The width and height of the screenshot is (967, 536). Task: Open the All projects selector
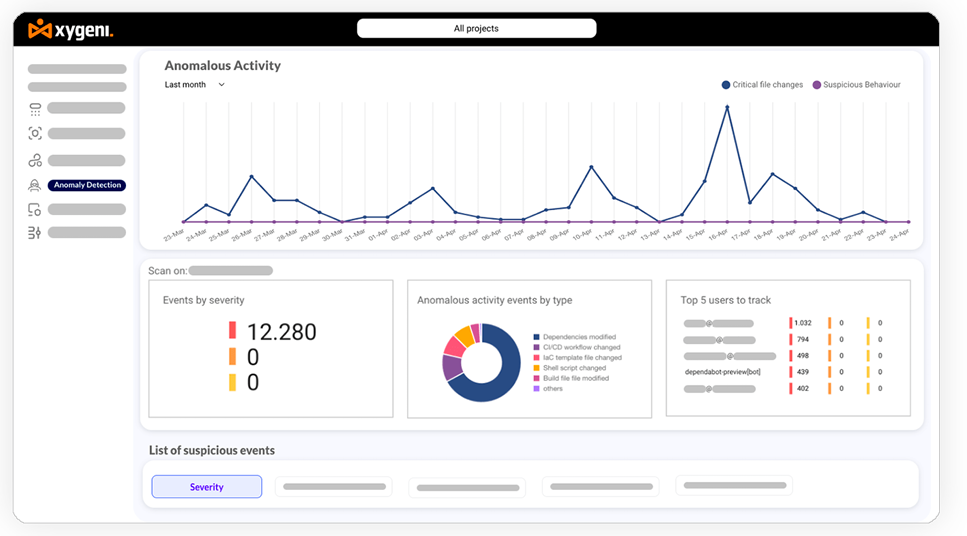point(476,29)
